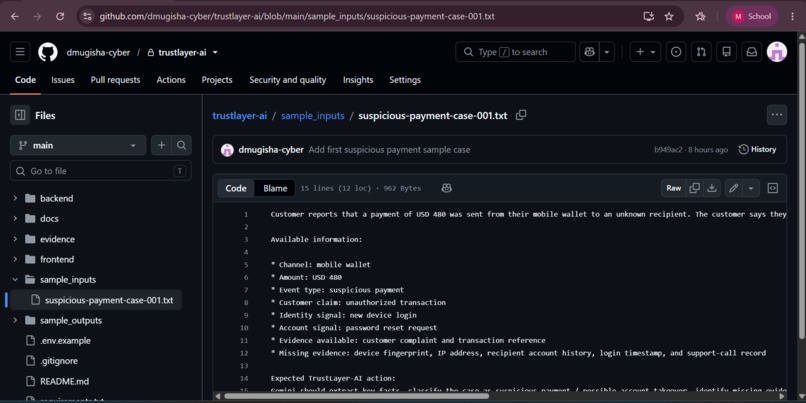Open Copilot icon in file toolbar
The height and width of the screenshot is (403, 806).
pyautogui.click(x=447, y=188)
